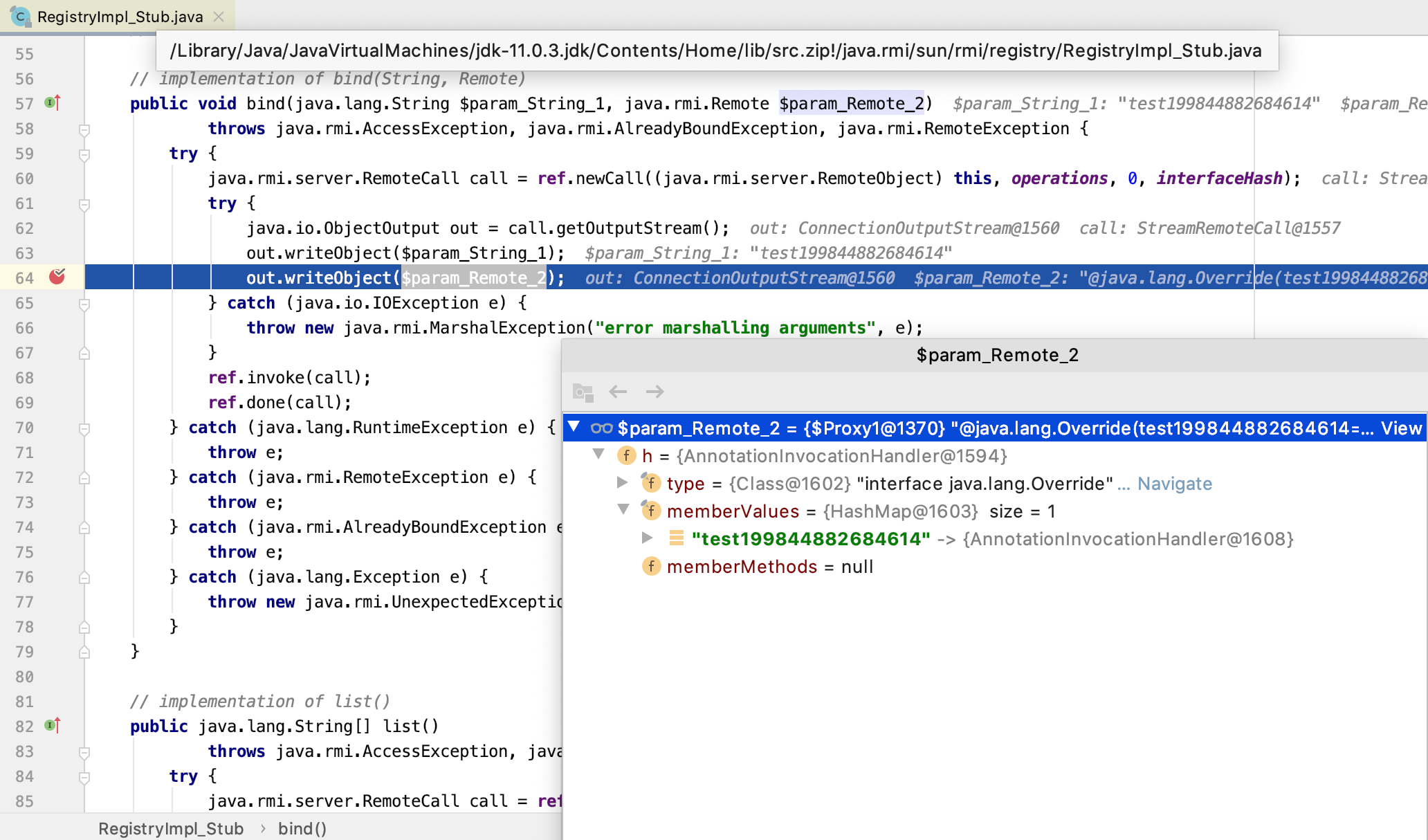Click the View link in the inspector
The image size is (1428, 840).
pyautogui.click(x=1401, y=428)
